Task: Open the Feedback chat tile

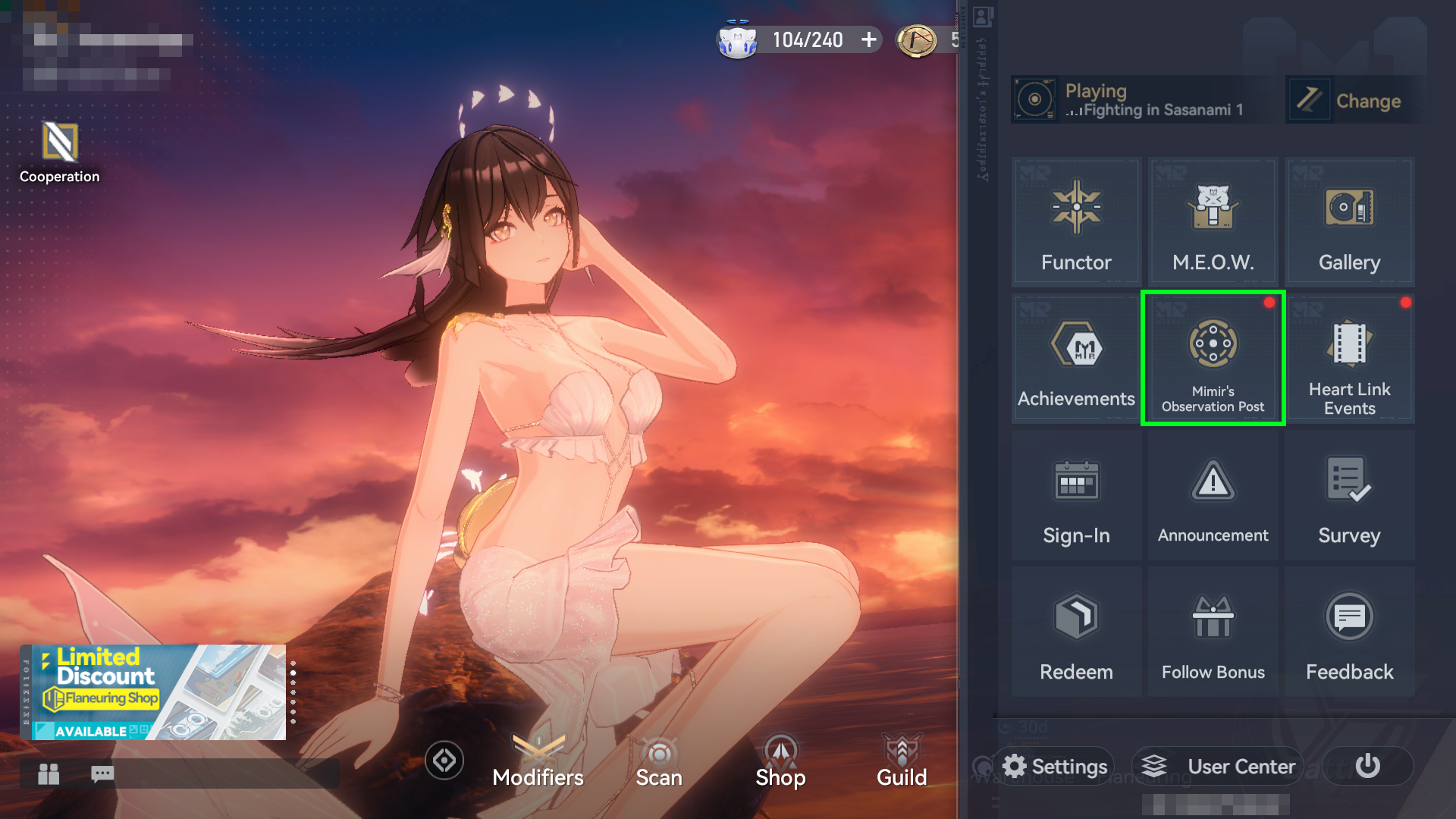Action: click(x=1349, y=632)
